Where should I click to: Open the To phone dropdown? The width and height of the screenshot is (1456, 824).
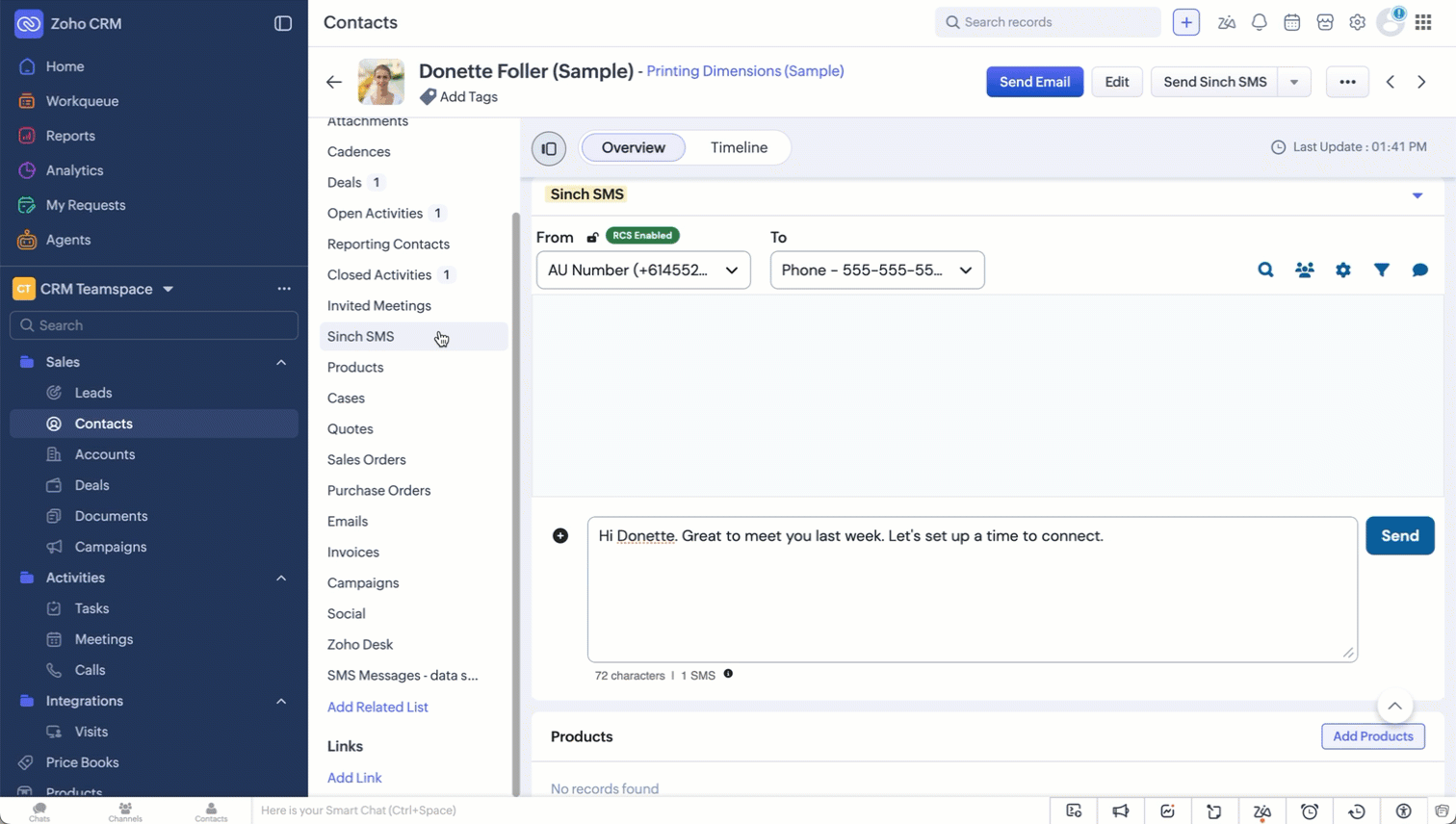877,270
